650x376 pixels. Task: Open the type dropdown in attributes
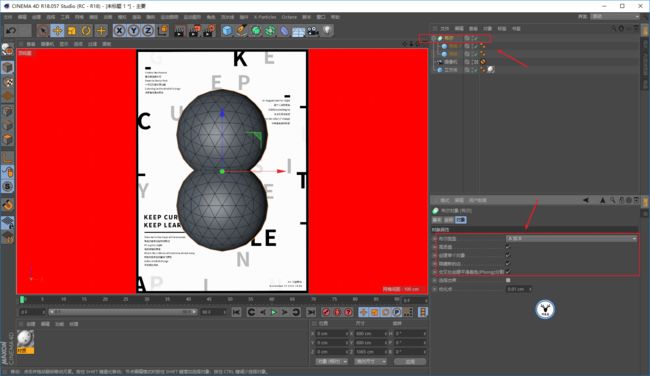(572, 238)
